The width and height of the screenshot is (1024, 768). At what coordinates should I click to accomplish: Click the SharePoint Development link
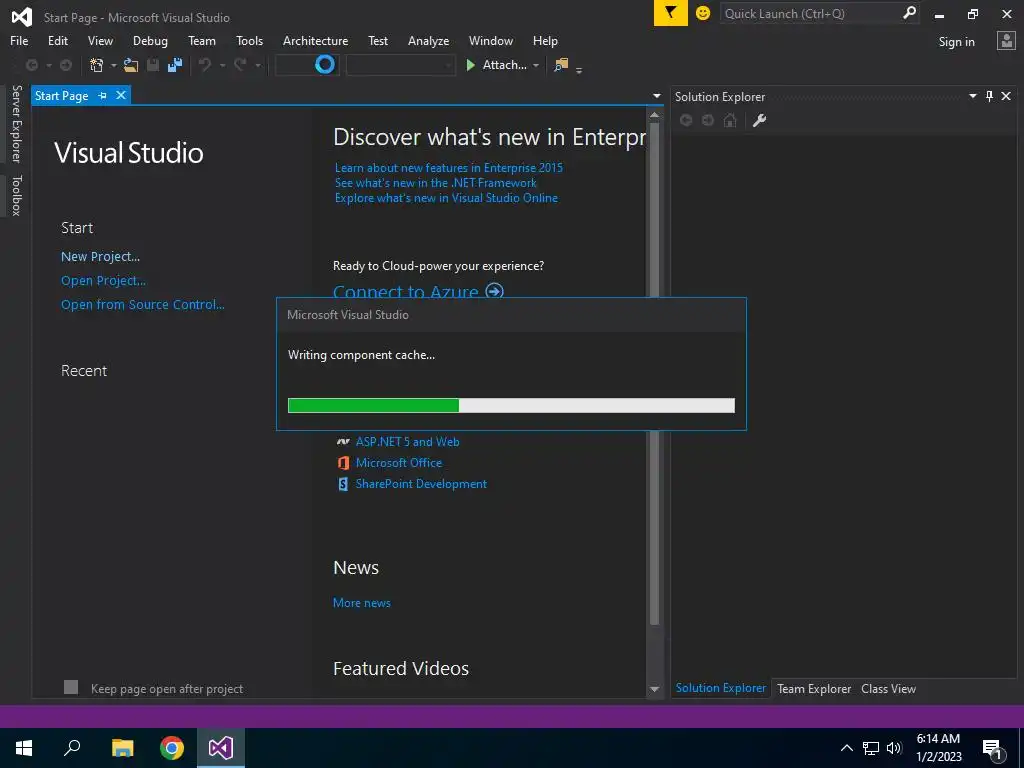[421, 484]
